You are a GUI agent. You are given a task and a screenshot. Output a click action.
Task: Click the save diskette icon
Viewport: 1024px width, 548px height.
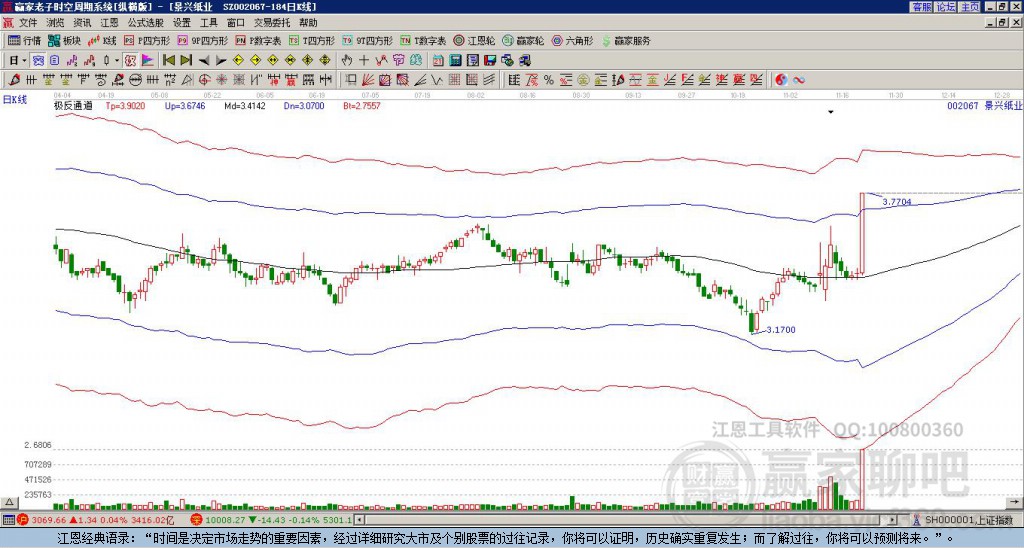(490, 61)
